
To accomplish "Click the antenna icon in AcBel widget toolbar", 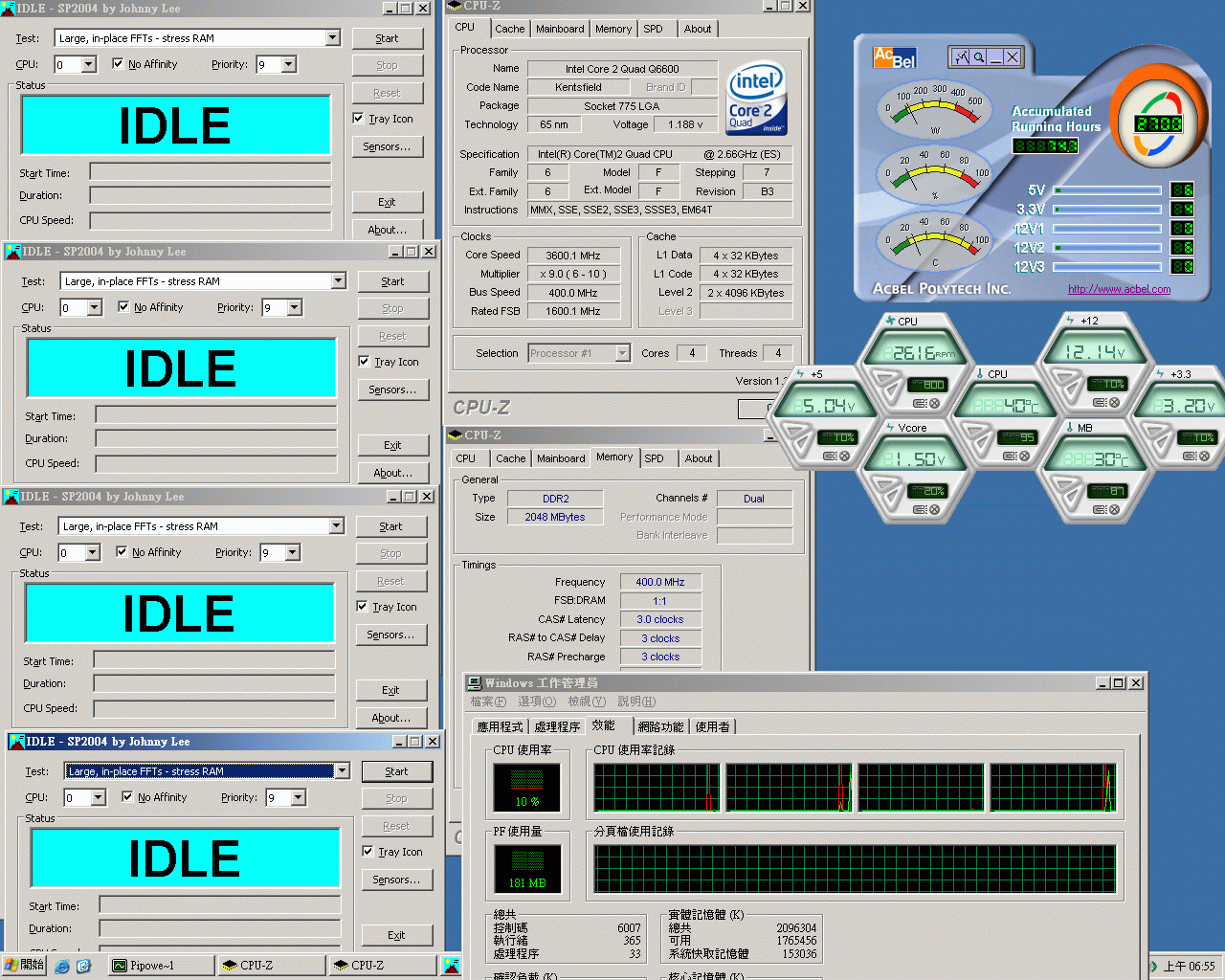I will click(x=962, y=57).
